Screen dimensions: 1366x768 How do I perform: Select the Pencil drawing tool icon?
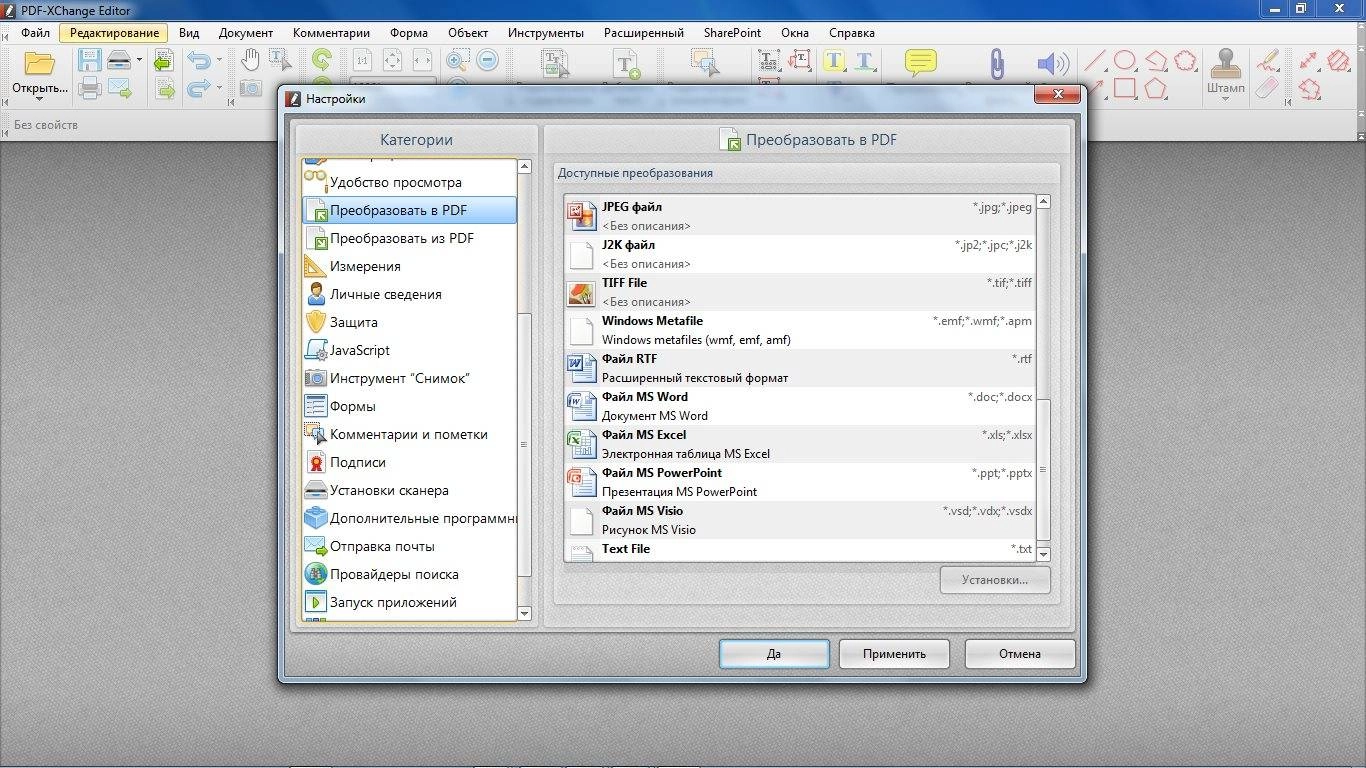tap(1267, 60)
